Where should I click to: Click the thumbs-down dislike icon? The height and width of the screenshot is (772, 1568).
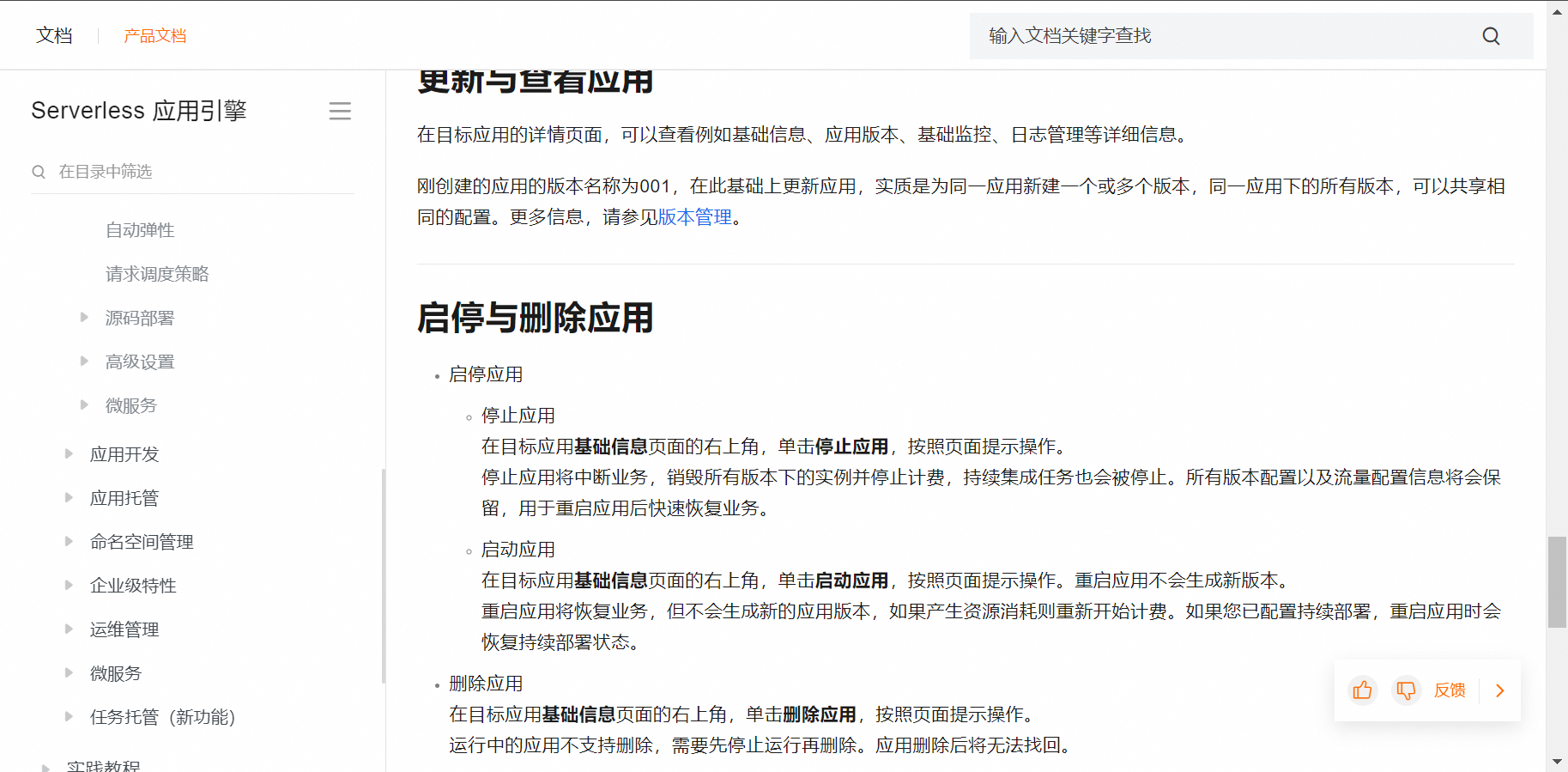point(1406,690)
